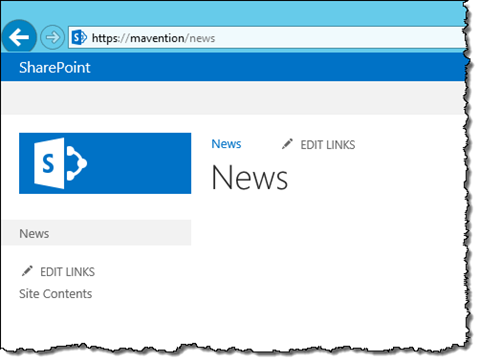Click the browser forward arrow button
Screen dimensions: 480x362
pos(52,37)
